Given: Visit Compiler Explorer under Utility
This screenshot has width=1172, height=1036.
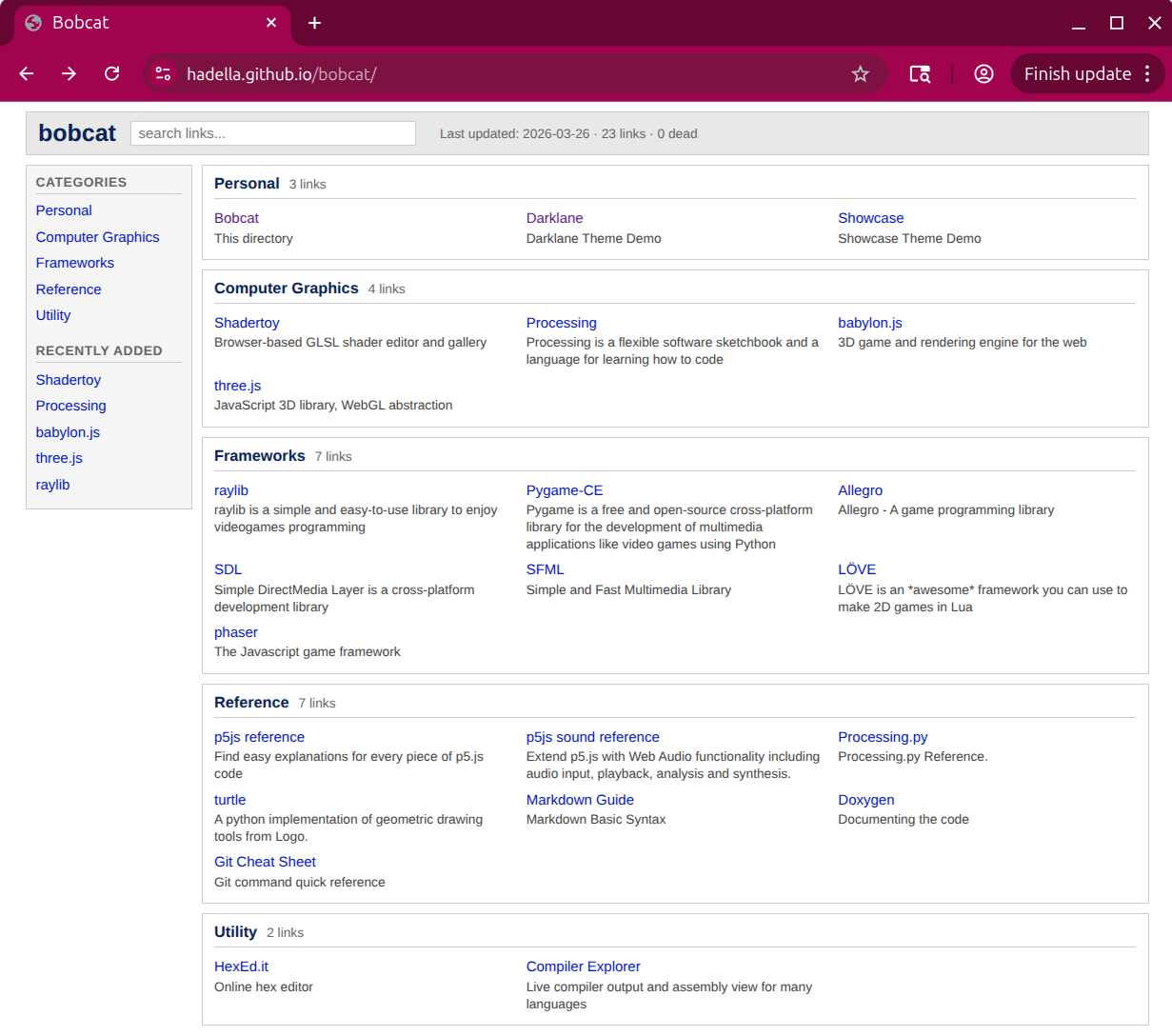Looking at the screenshot, I should coord(583,966).
